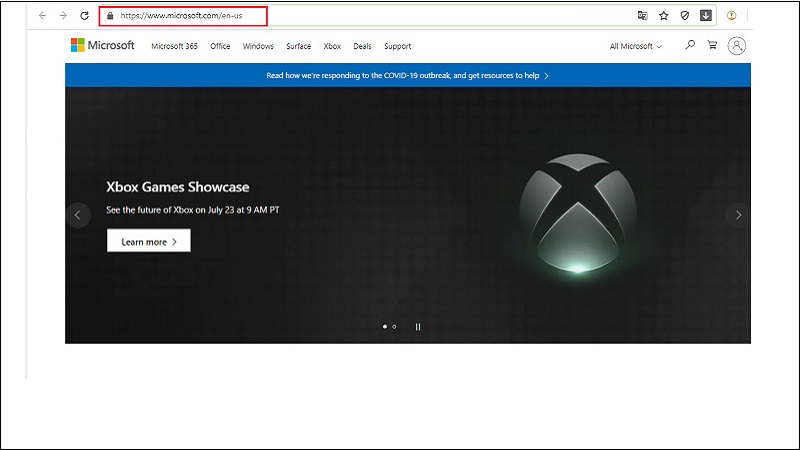Go to previous slide with left chevron
The image size is (800, 450).
click(x=78, y=215)
